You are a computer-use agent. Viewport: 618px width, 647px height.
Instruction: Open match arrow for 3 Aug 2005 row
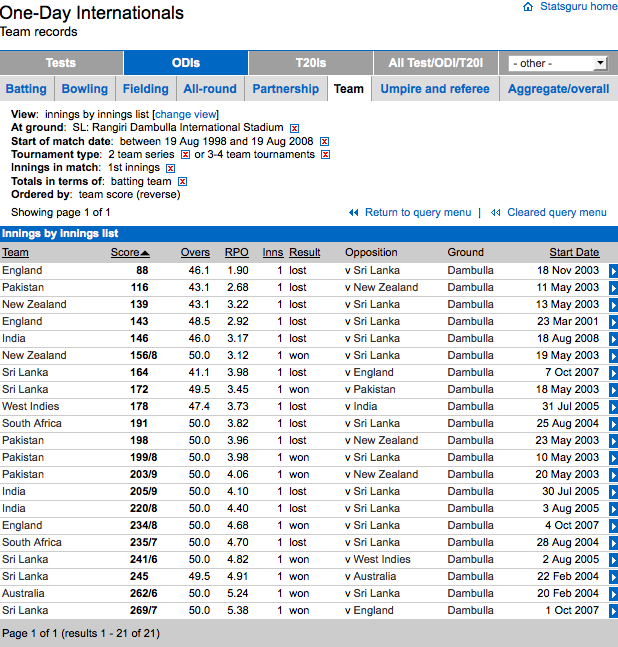tap(613, 509)
